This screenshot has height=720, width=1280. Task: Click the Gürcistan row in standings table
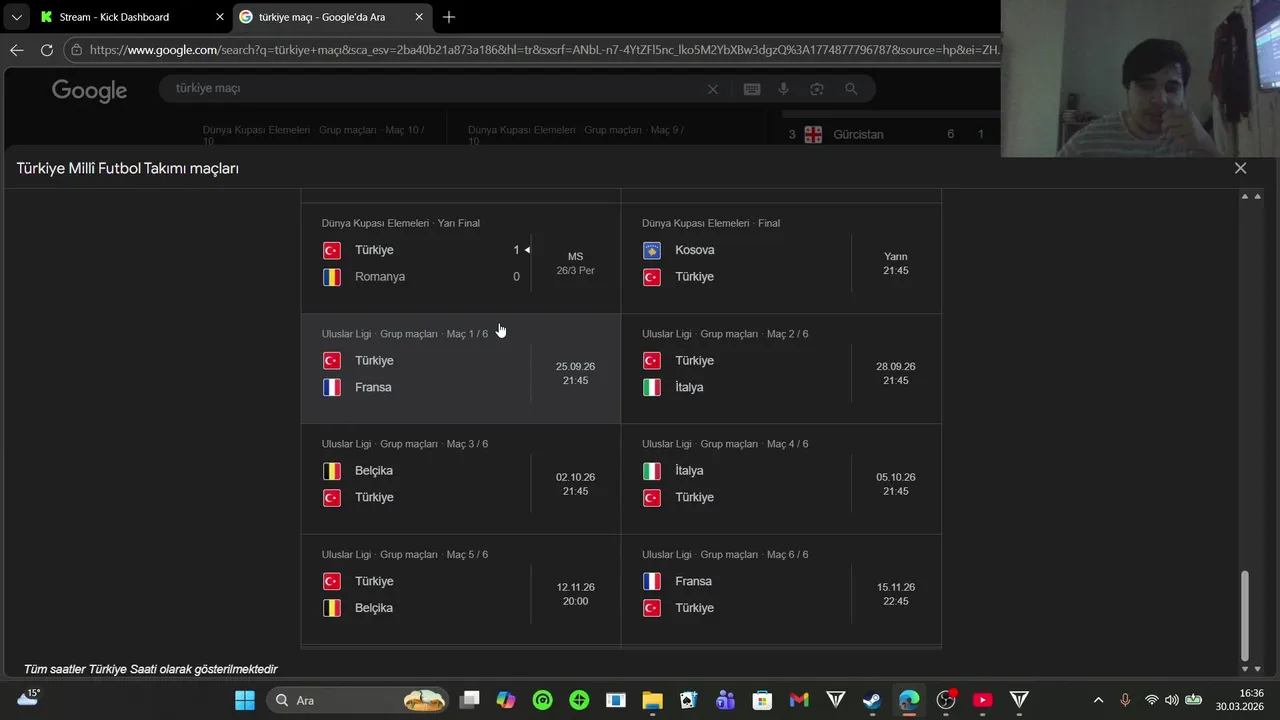click(x=888, y=134)
